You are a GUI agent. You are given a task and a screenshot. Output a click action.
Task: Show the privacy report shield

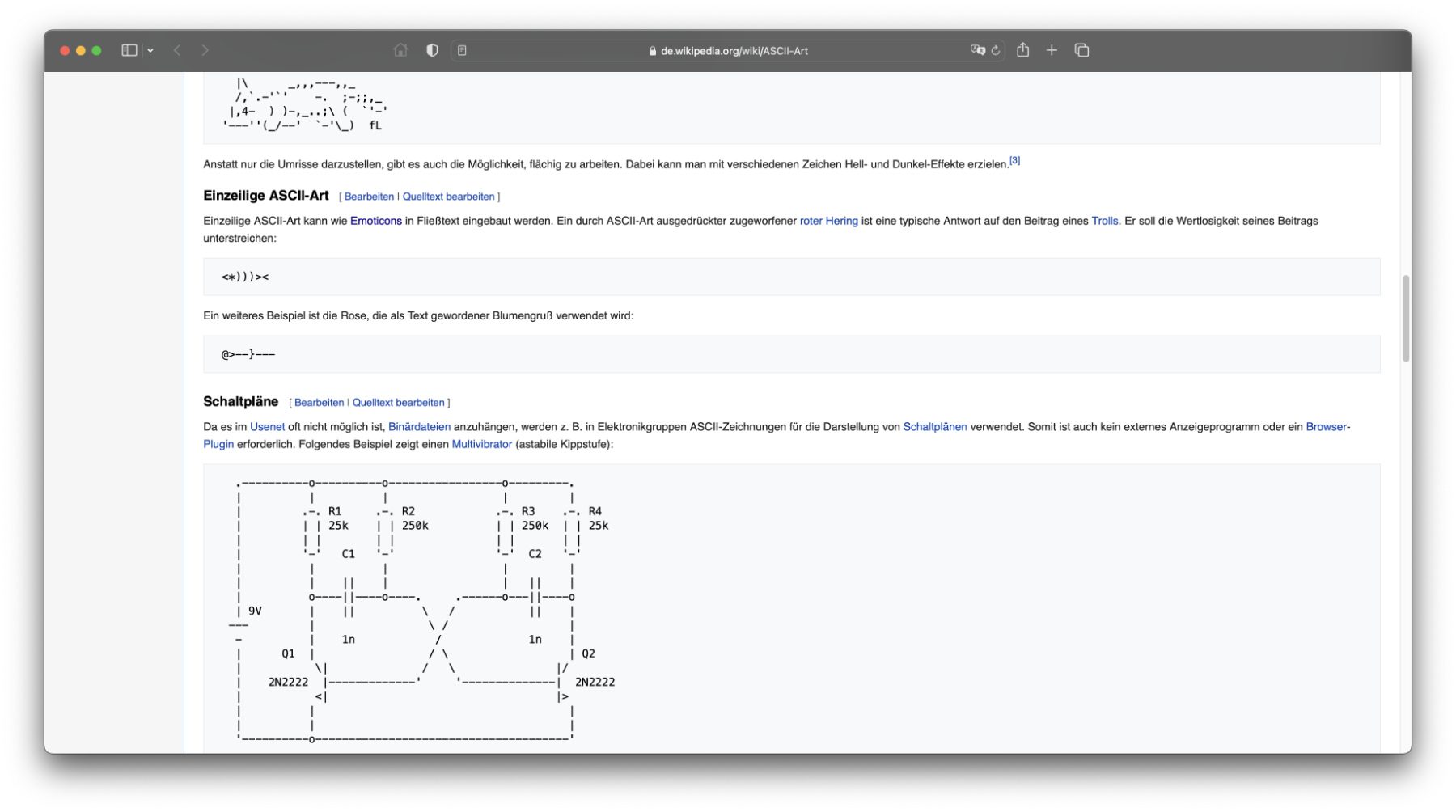pos(432,50)
